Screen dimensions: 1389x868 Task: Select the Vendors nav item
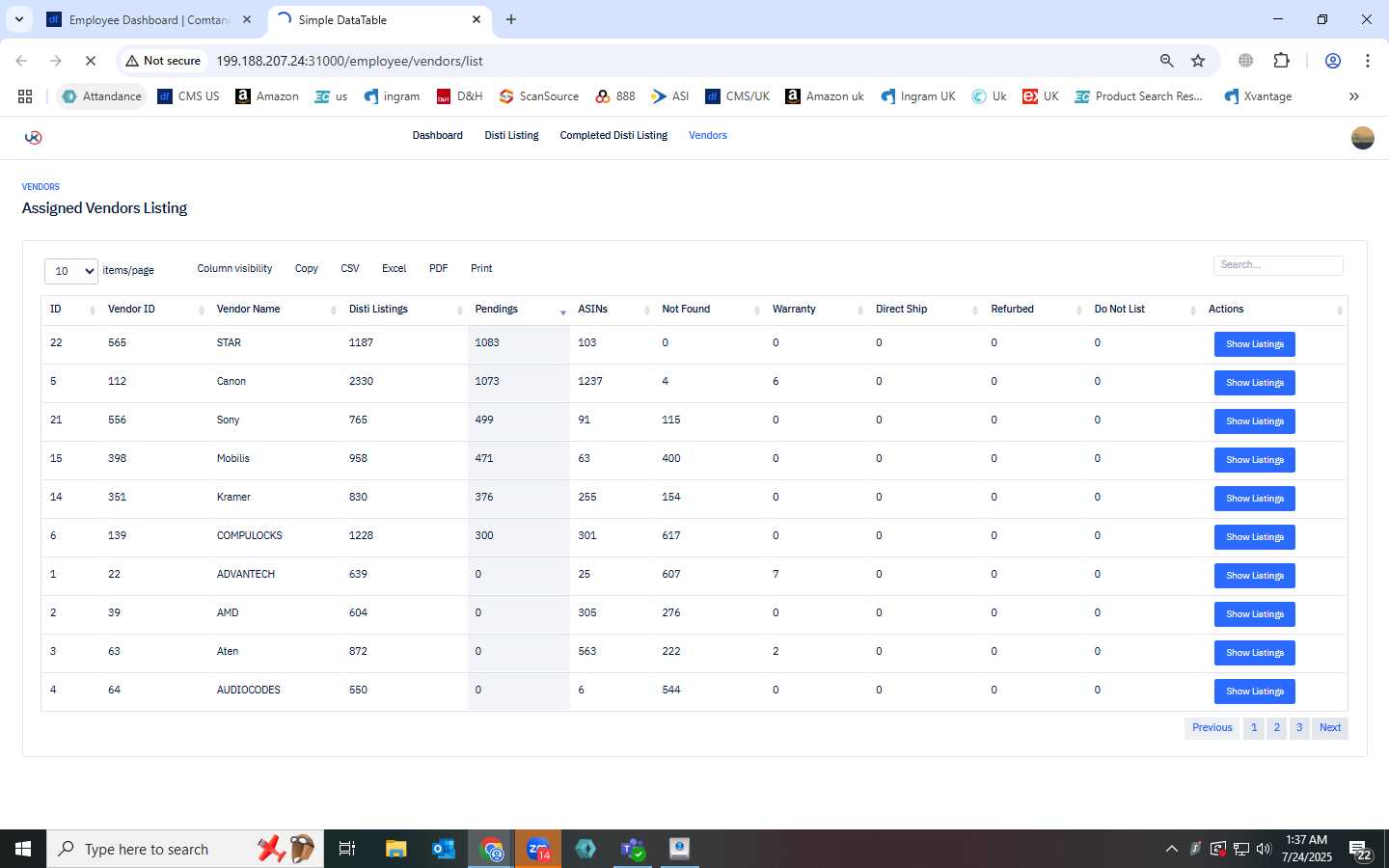tap(708, 136)
